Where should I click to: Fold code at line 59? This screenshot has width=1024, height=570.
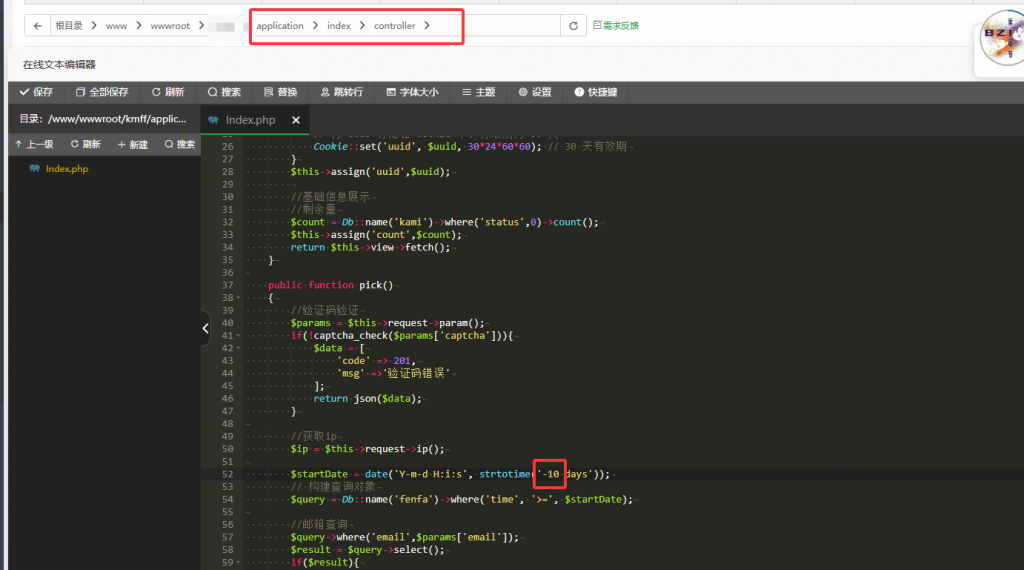tap(238, 562)
